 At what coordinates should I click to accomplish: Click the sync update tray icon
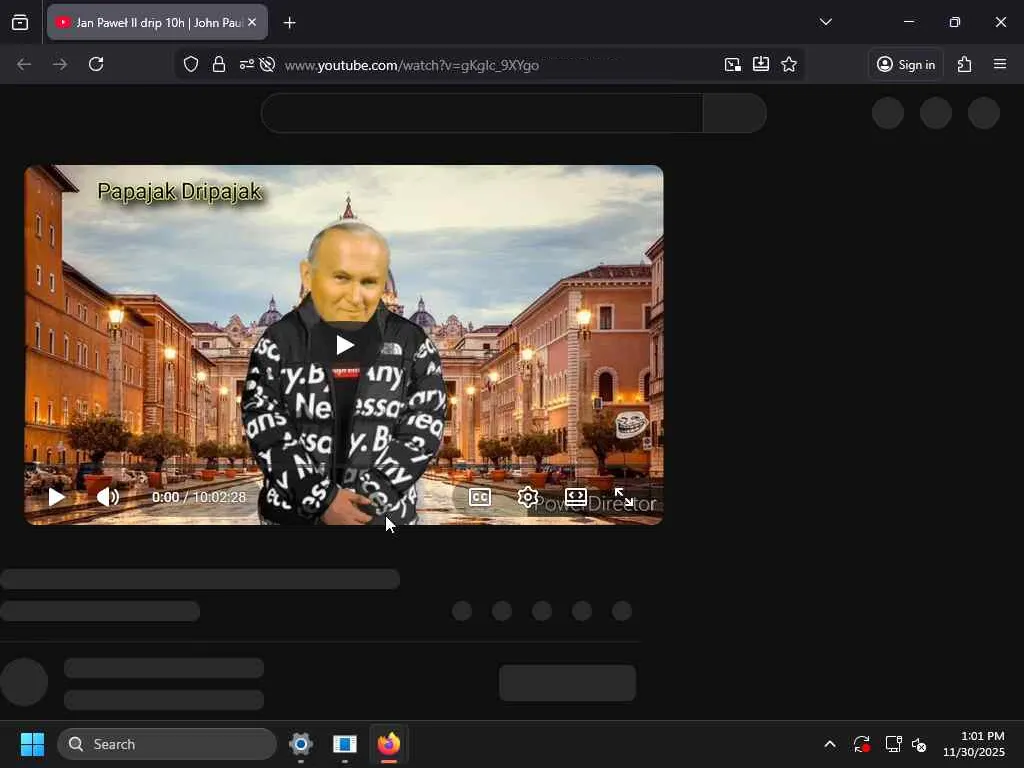point(861,744)
